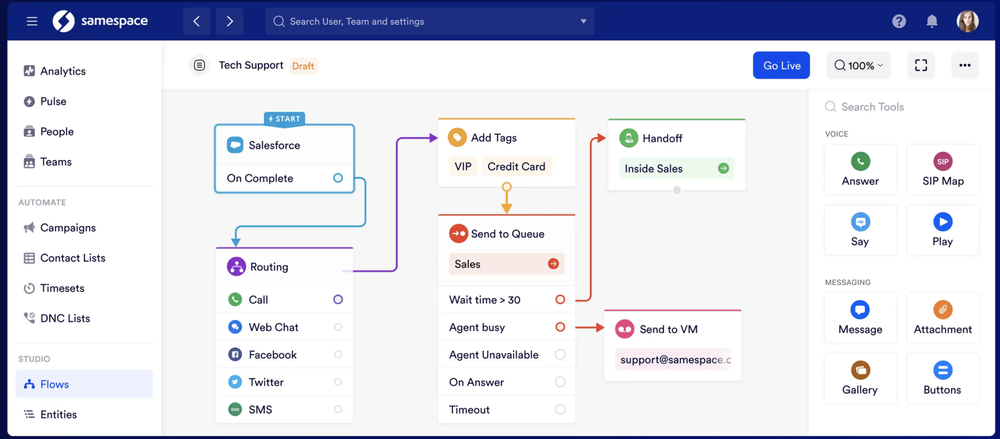Select the Wait time > 30 connector
This screenshot has height=439, width=1000.
click(560, 299)
